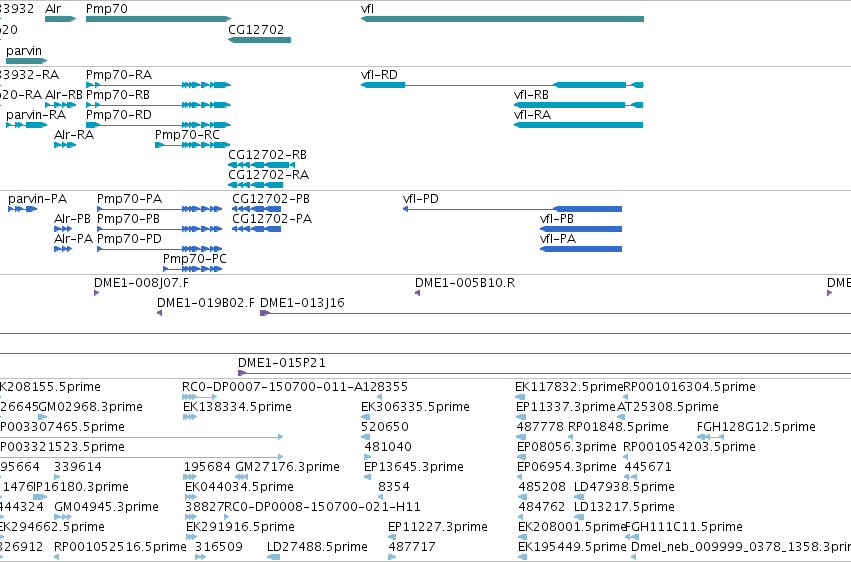Click transcript label Pmp70-RB
This screenshot has height=562, width=851.
118,94
